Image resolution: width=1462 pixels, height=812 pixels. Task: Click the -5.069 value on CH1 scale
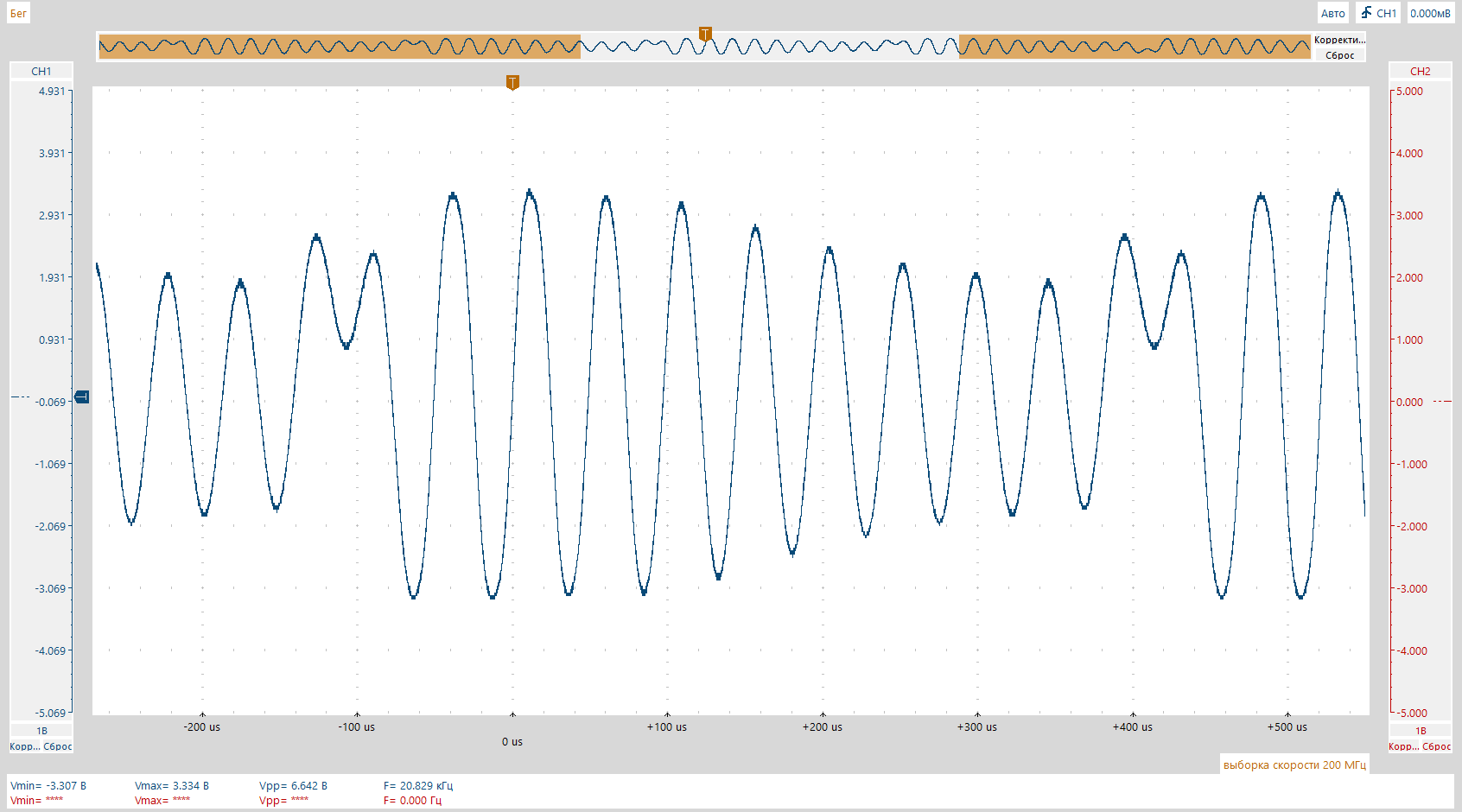50,713
